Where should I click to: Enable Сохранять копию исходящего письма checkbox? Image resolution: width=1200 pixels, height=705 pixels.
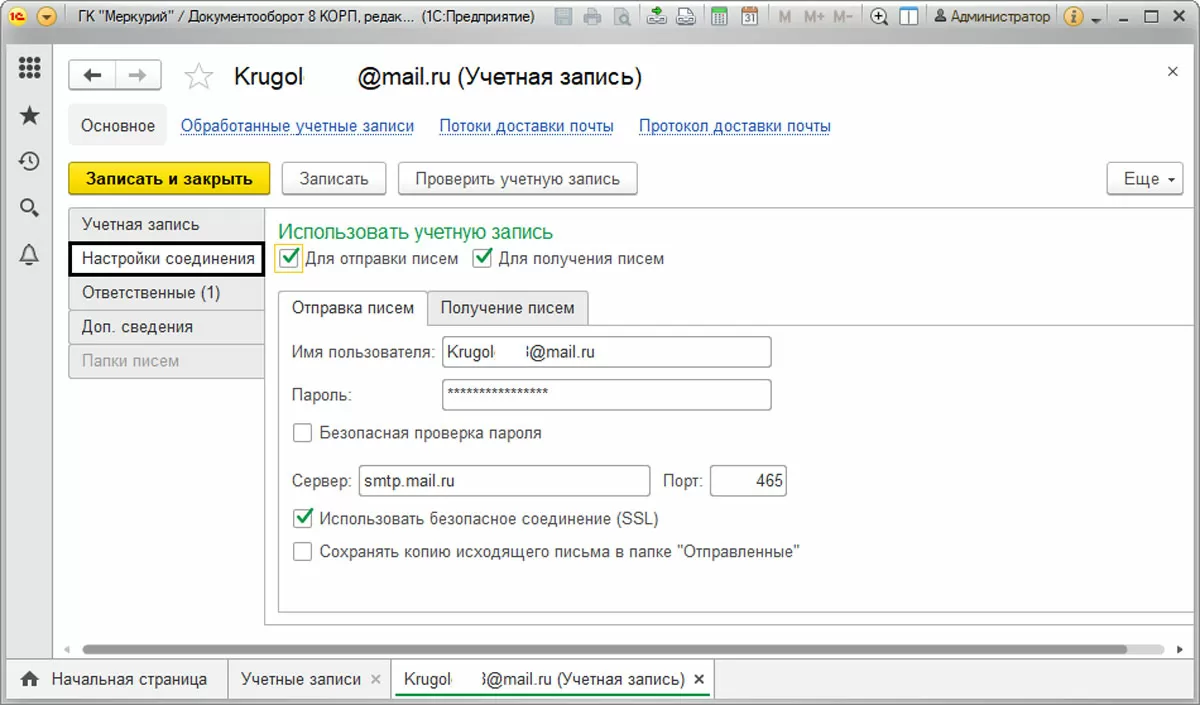coord(302,551)
